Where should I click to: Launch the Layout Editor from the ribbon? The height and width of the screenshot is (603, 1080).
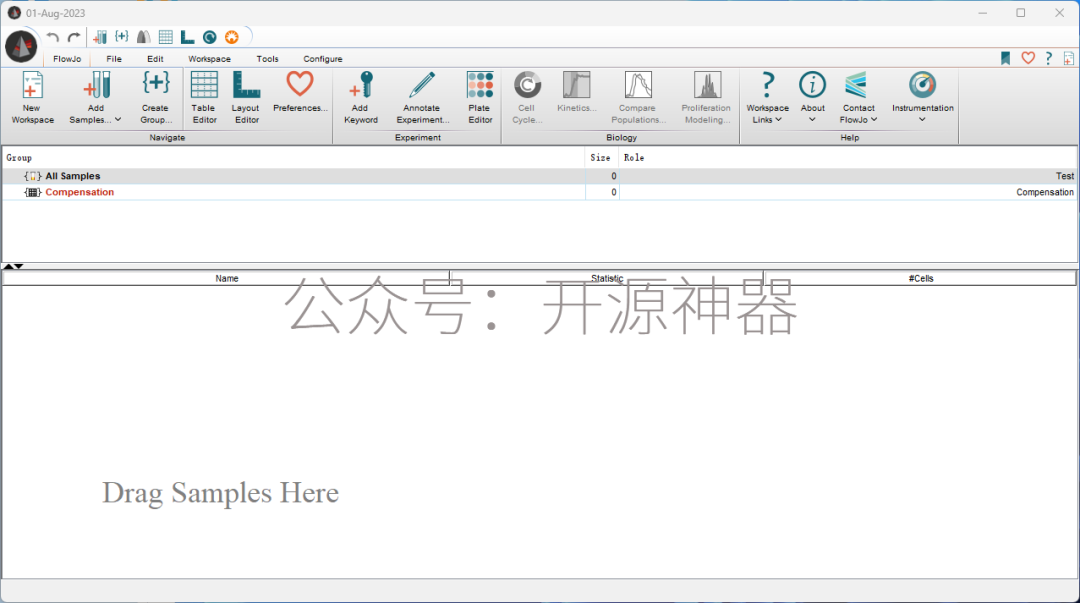246,98
